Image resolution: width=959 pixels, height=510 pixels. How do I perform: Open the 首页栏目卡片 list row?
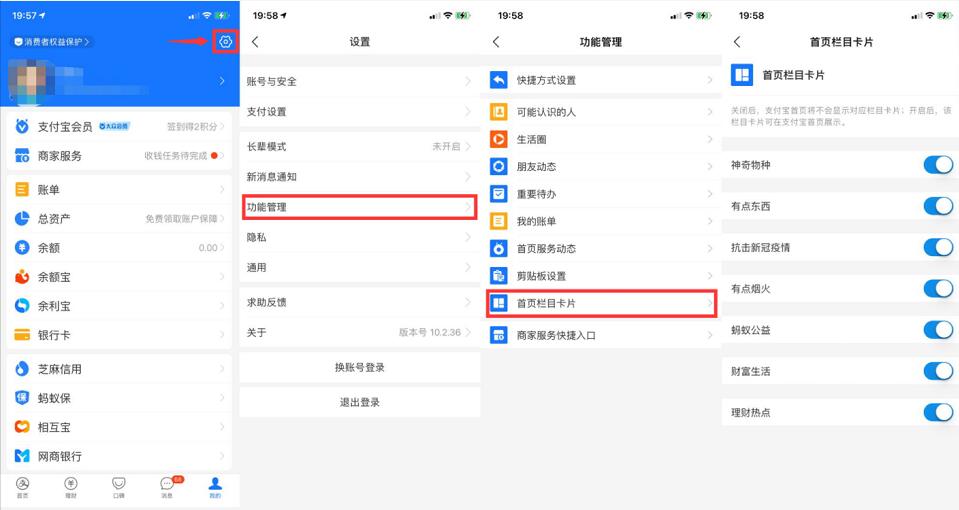(x=601, y=303)
